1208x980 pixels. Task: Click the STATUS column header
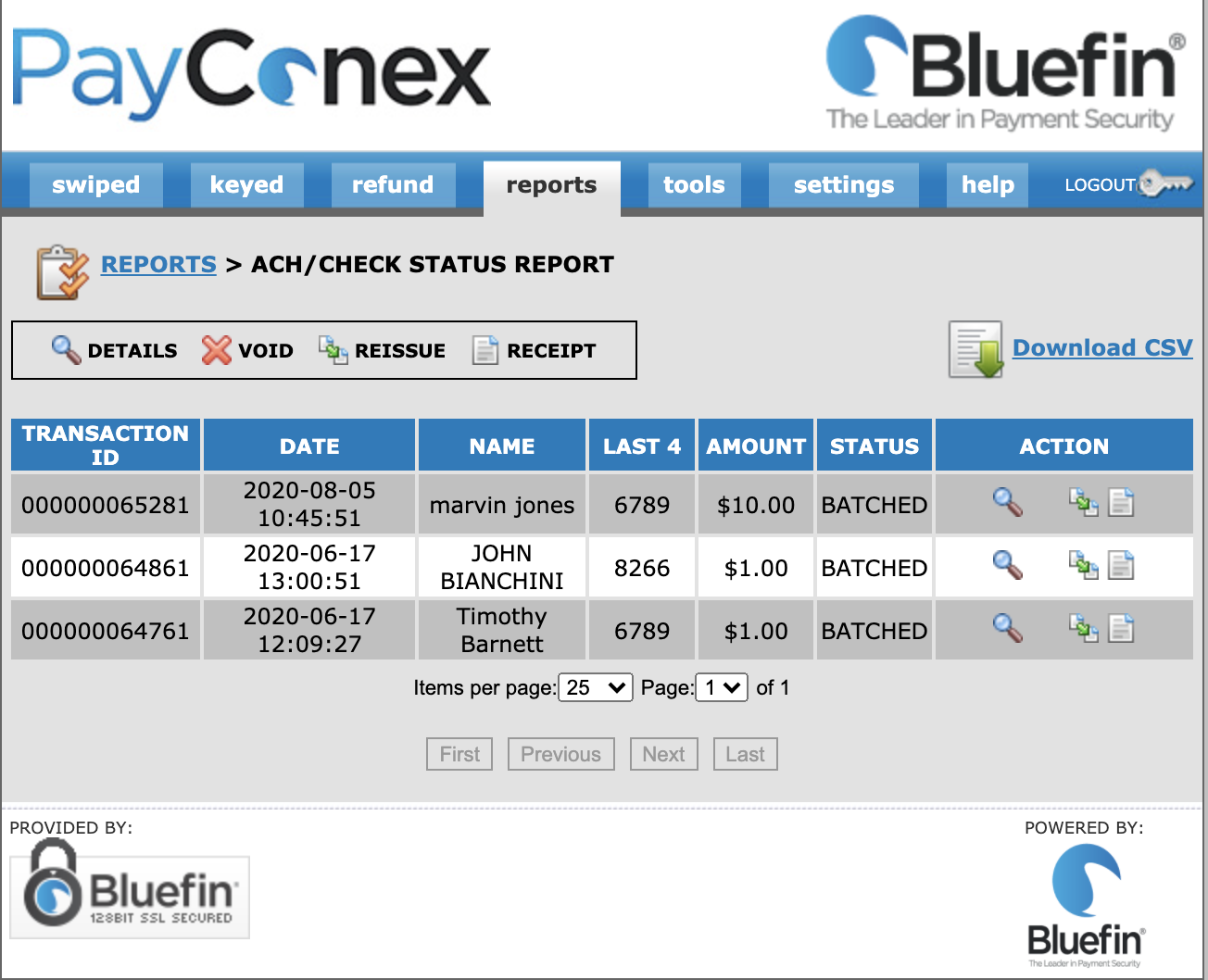[x=875, y=446]
